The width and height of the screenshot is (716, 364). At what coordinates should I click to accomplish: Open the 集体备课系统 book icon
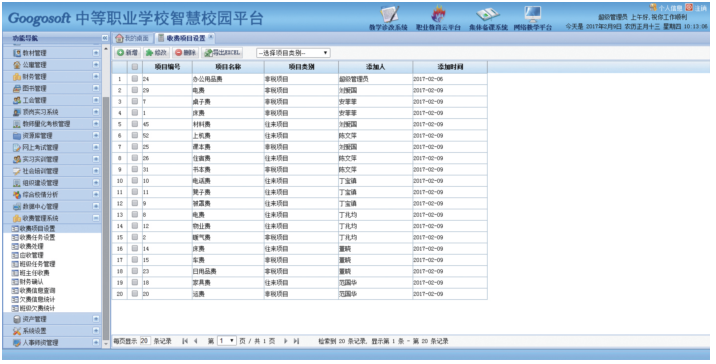click(x=488, y=15)
